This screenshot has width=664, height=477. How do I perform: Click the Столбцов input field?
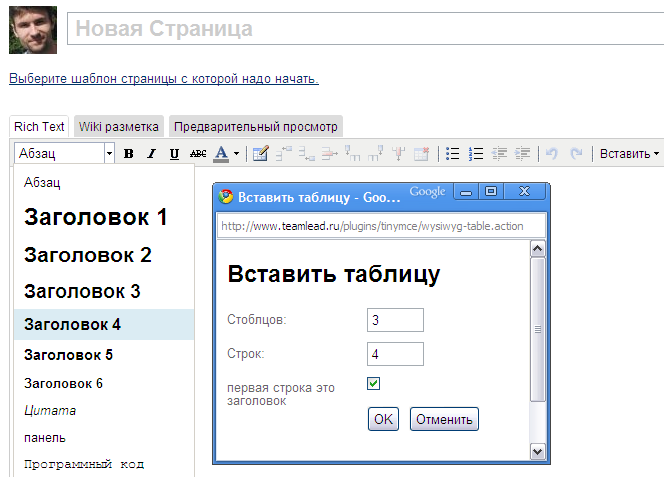pyautogui.click(x=395, y=320)
